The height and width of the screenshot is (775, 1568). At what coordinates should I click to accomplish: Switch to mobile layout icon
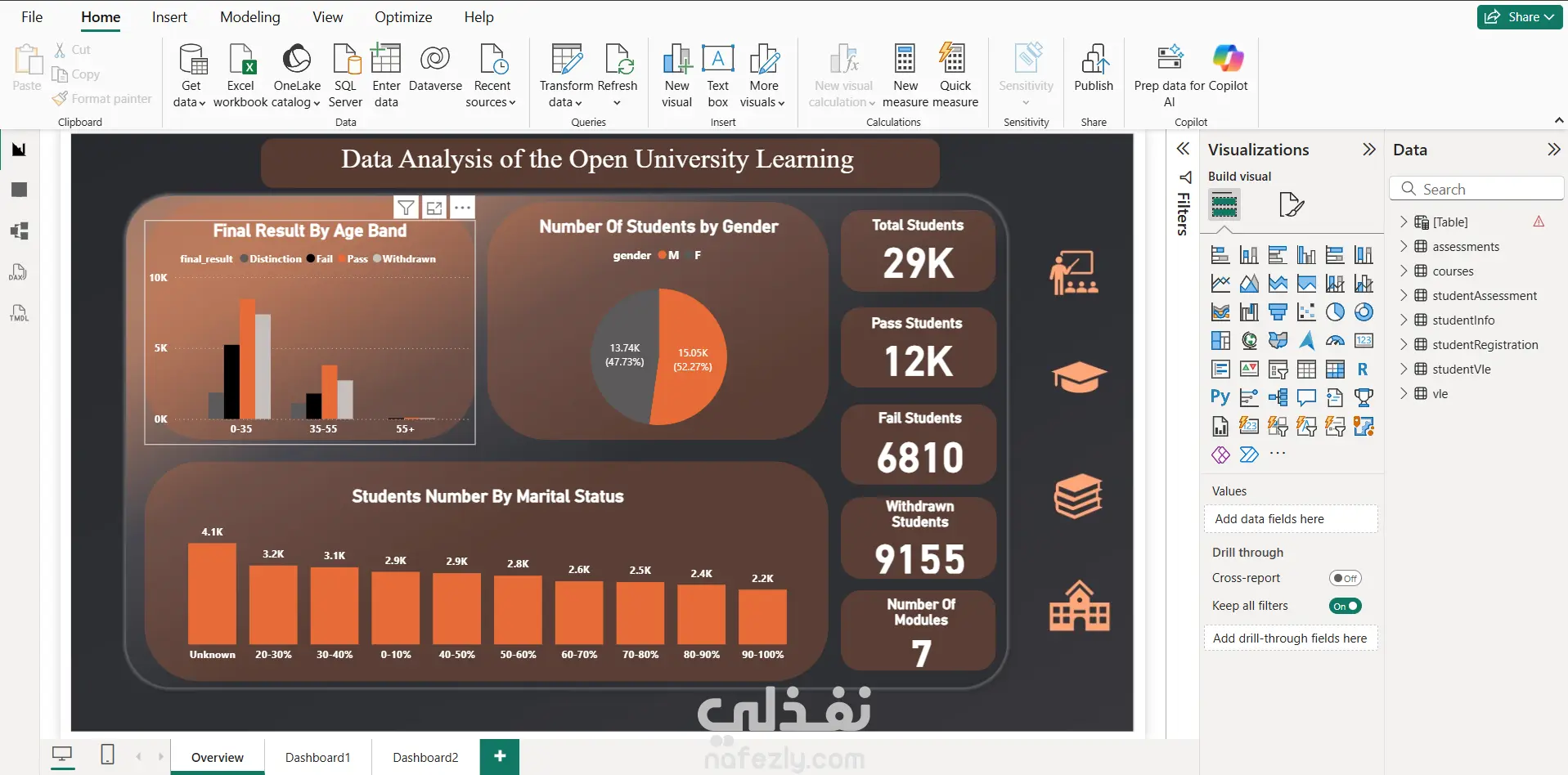(107, 755)
